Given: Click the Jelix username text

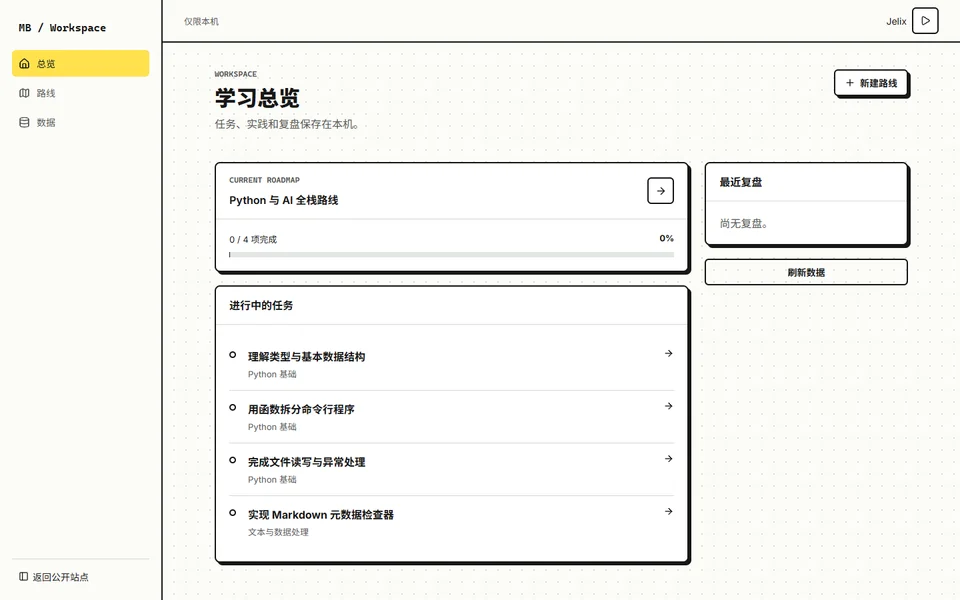Looking at the screenshot, I should [x=896, y=21].
